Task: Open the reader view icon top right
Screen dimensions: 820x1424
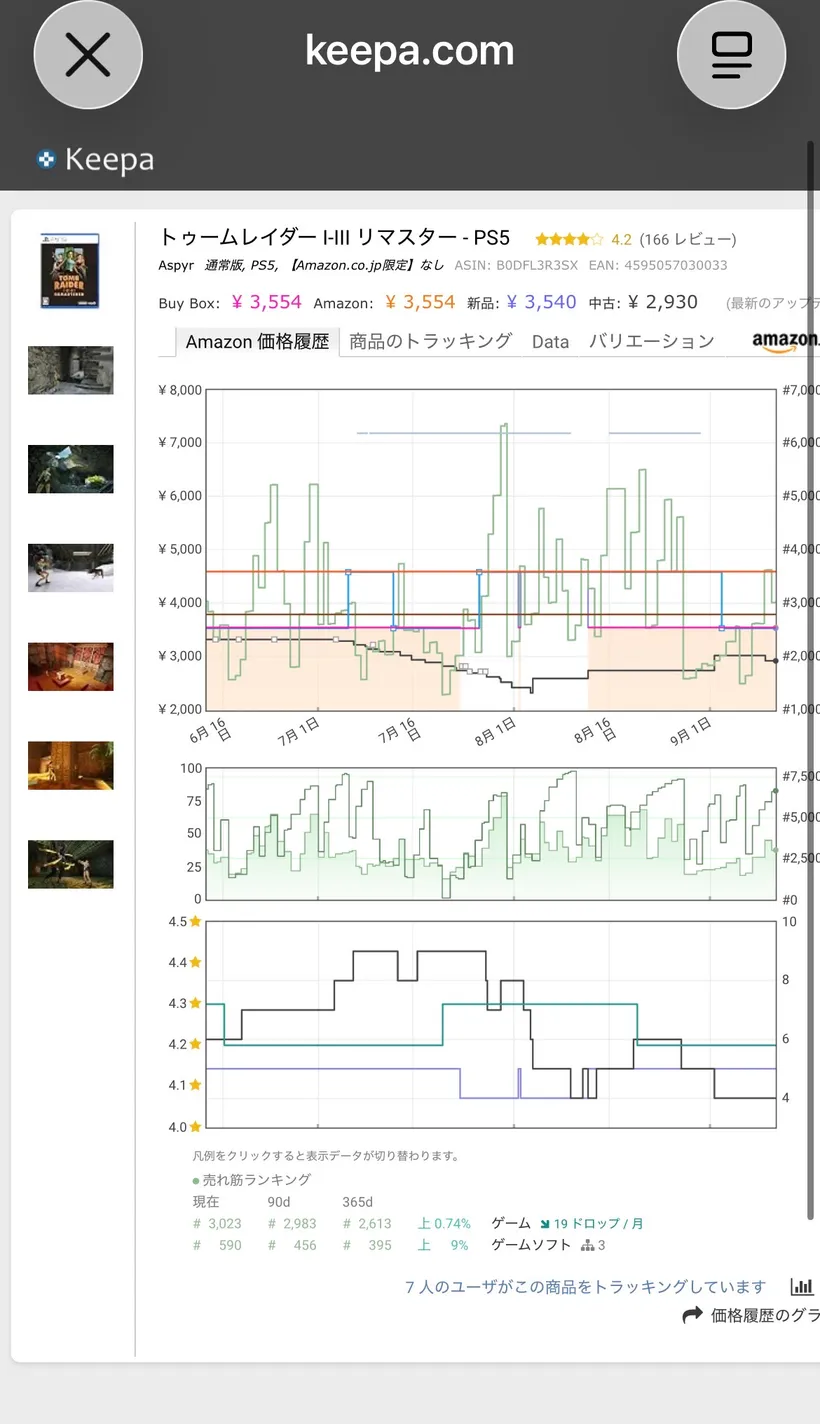Action: click(x=731, y=55)
